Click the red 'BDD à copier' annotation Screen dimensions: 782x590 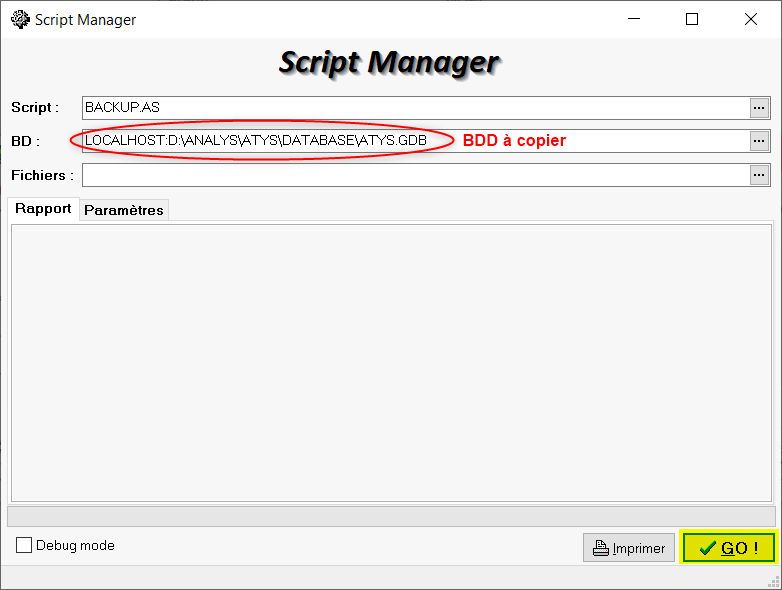coord(514,141)
